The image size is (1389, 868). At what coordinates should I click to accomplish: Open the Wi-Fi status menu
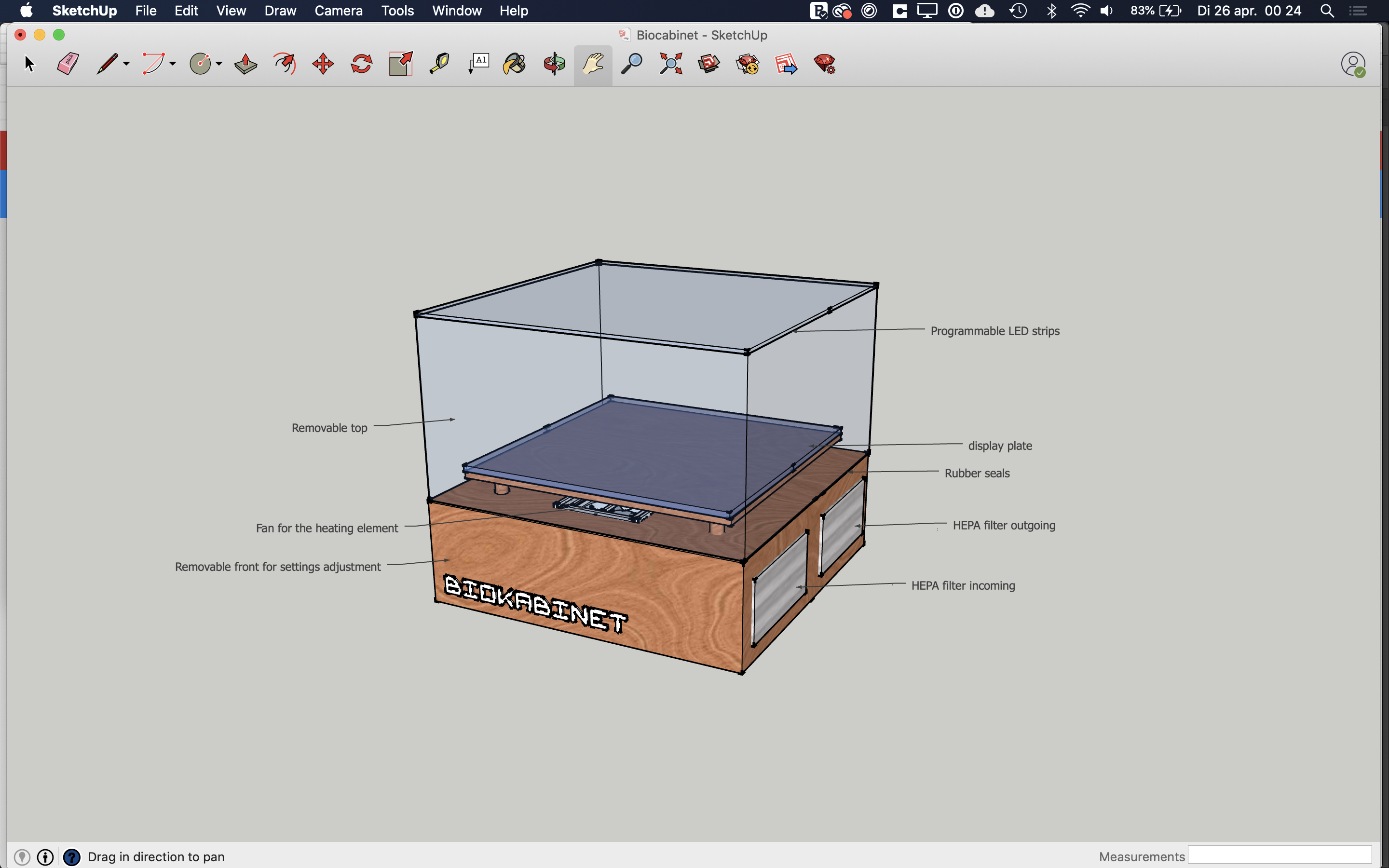(x=1081, y=11)
